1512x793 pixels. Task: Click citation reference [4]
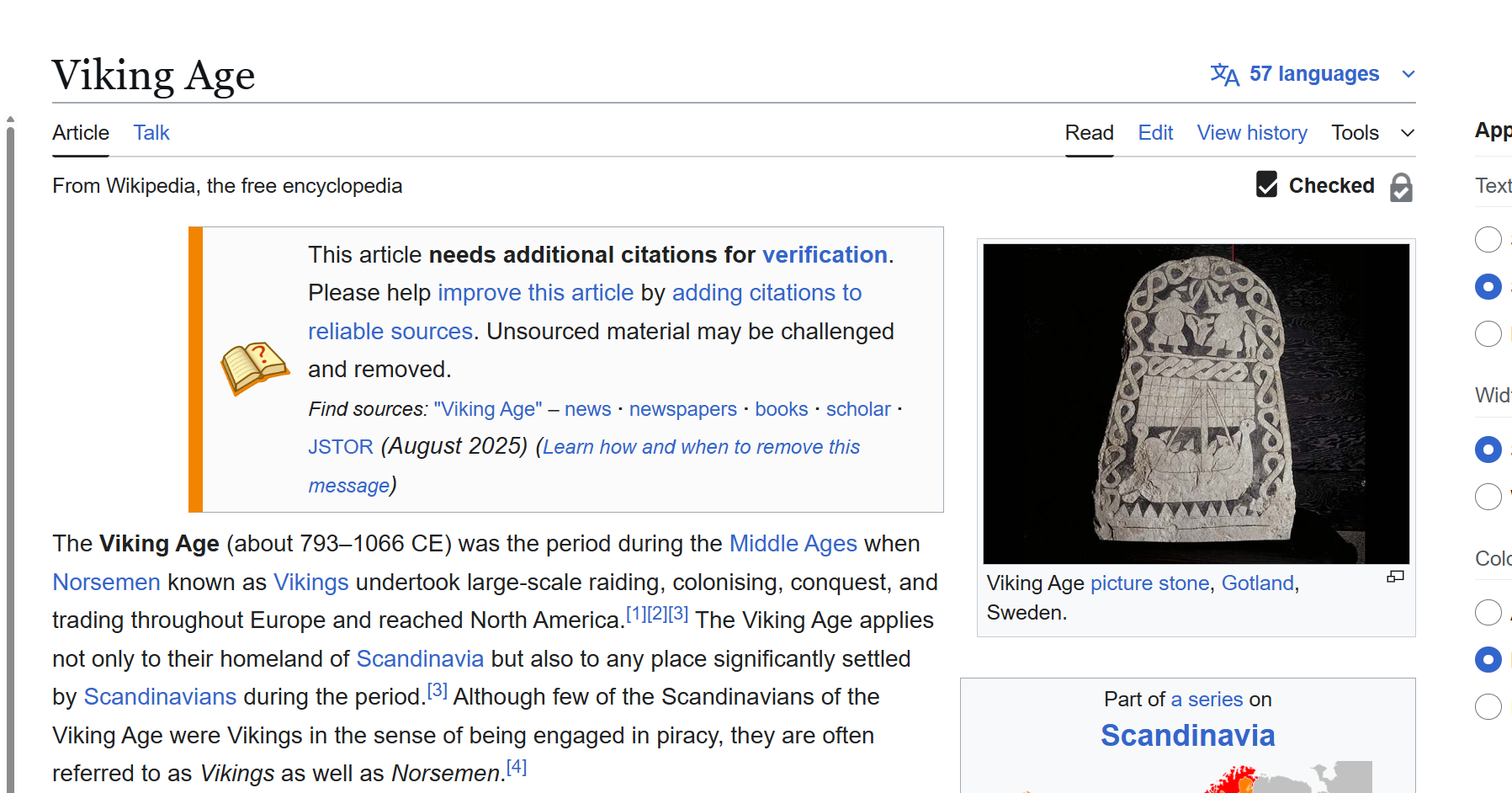point(517,767)
